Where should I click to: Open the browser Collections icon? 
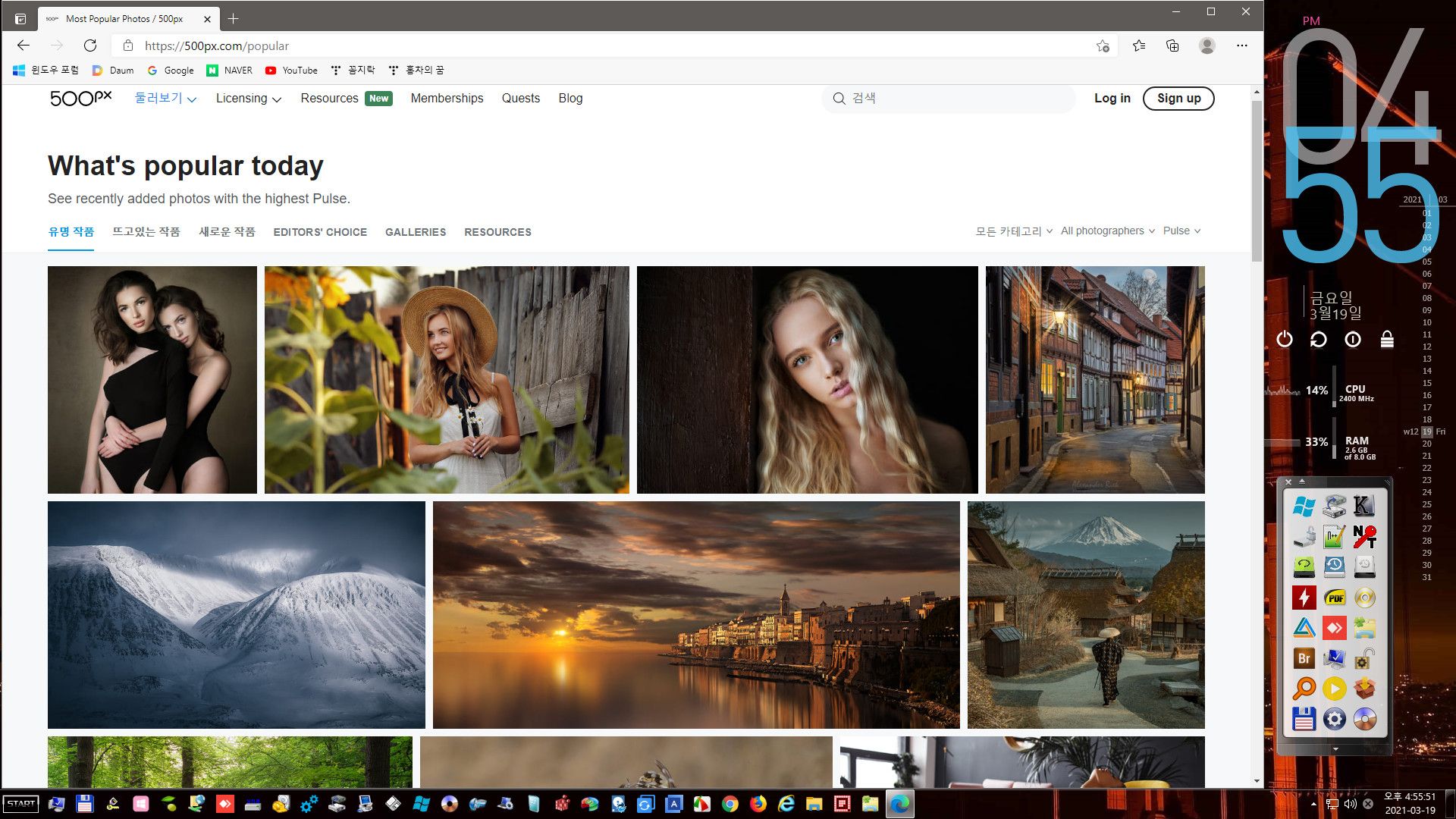coord(1172,45)
